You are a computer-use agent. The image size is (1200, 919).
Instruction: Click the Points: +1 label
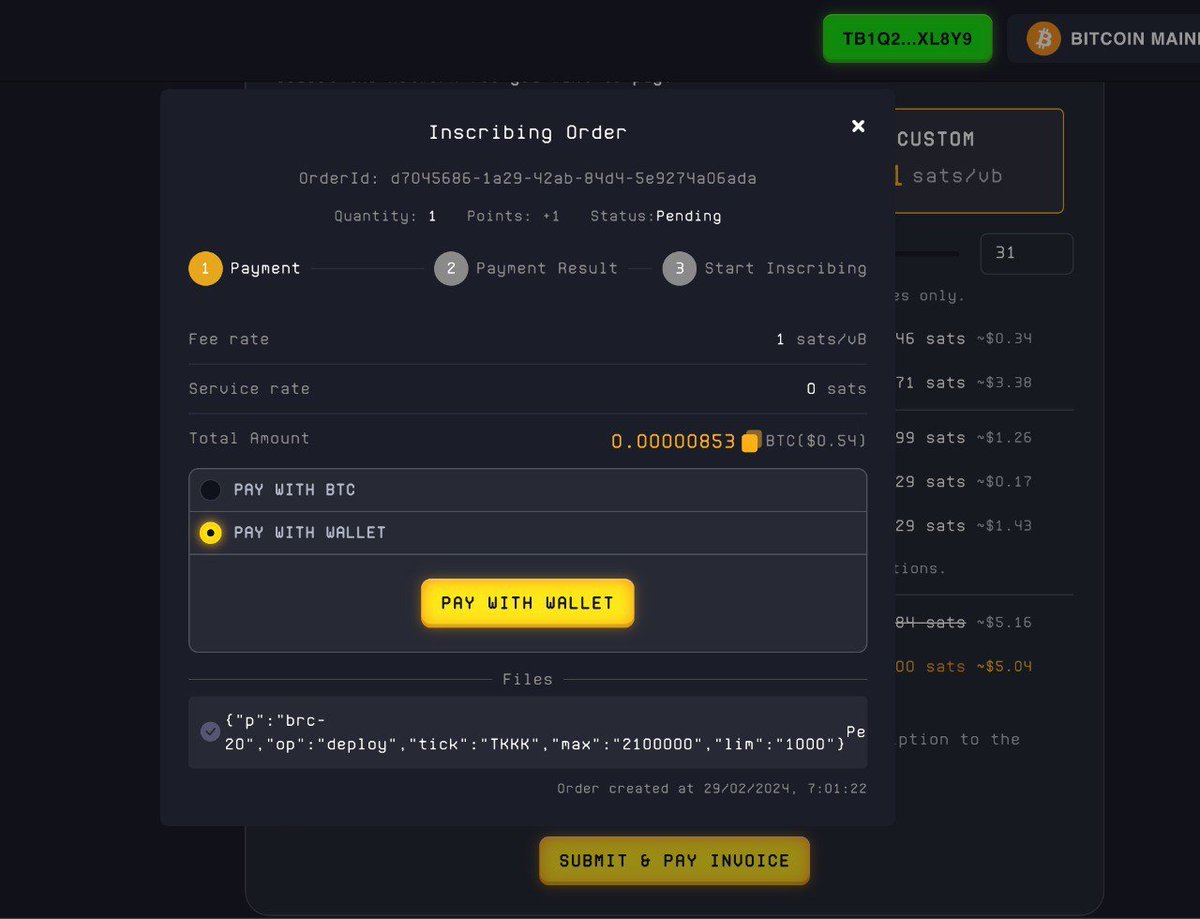514,216
